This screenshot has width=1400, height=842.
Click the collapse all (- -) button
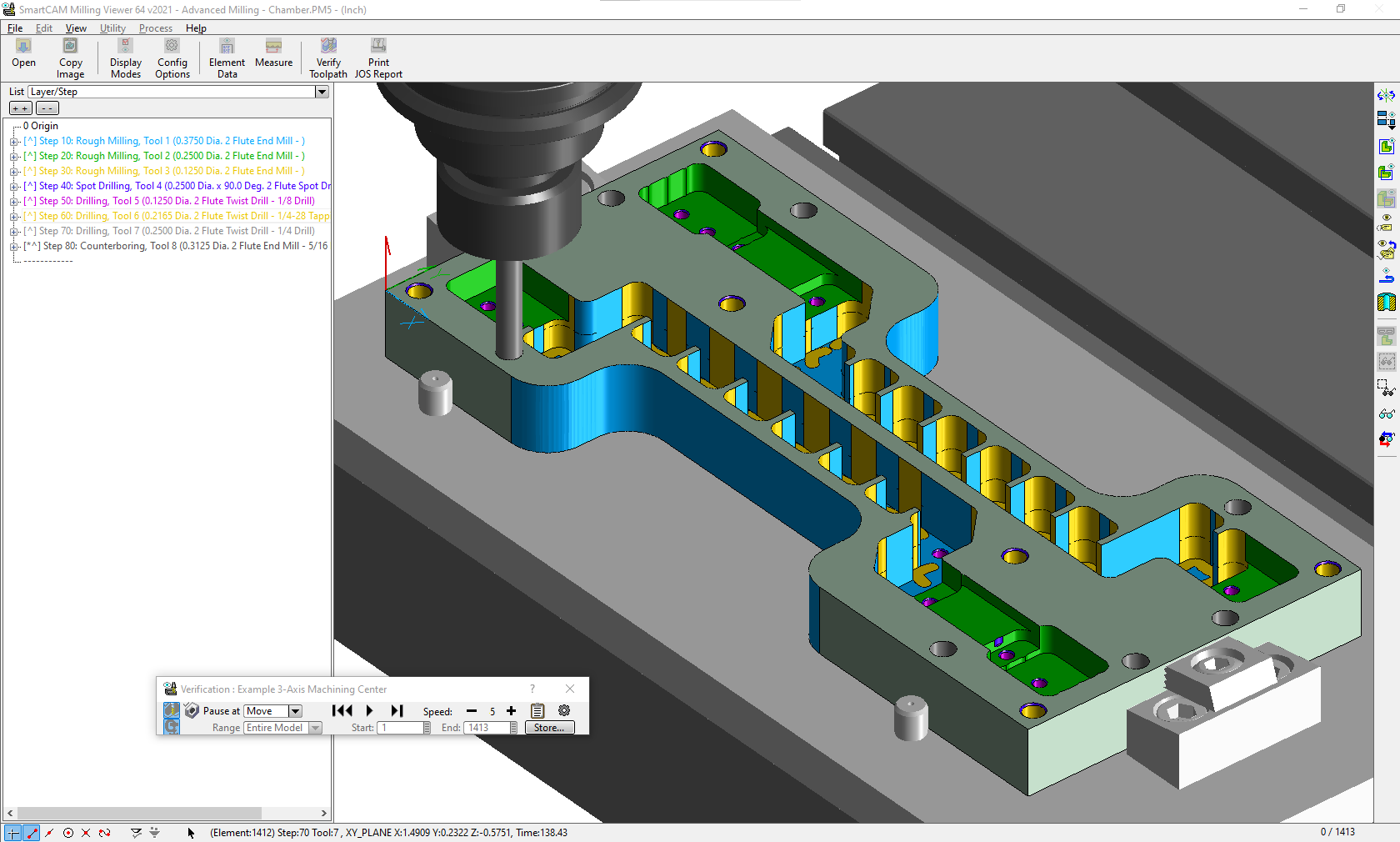[47, 108]
